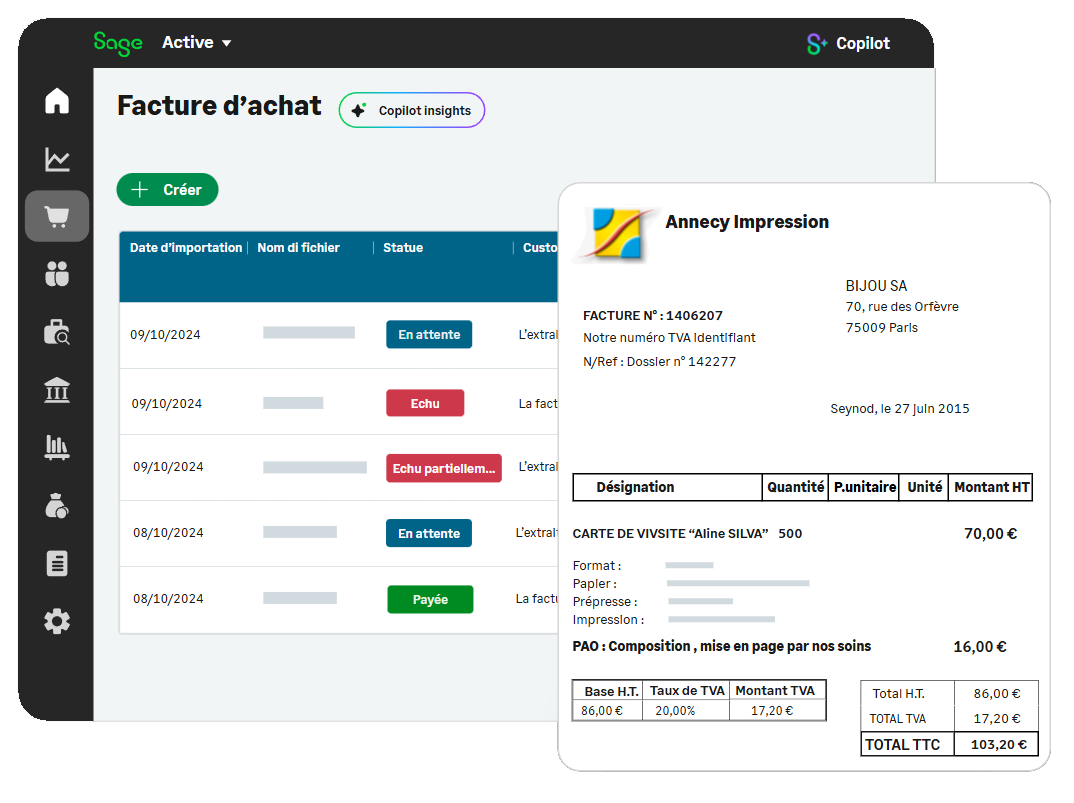Expand the Active dropdown in header

coord(197,43)
